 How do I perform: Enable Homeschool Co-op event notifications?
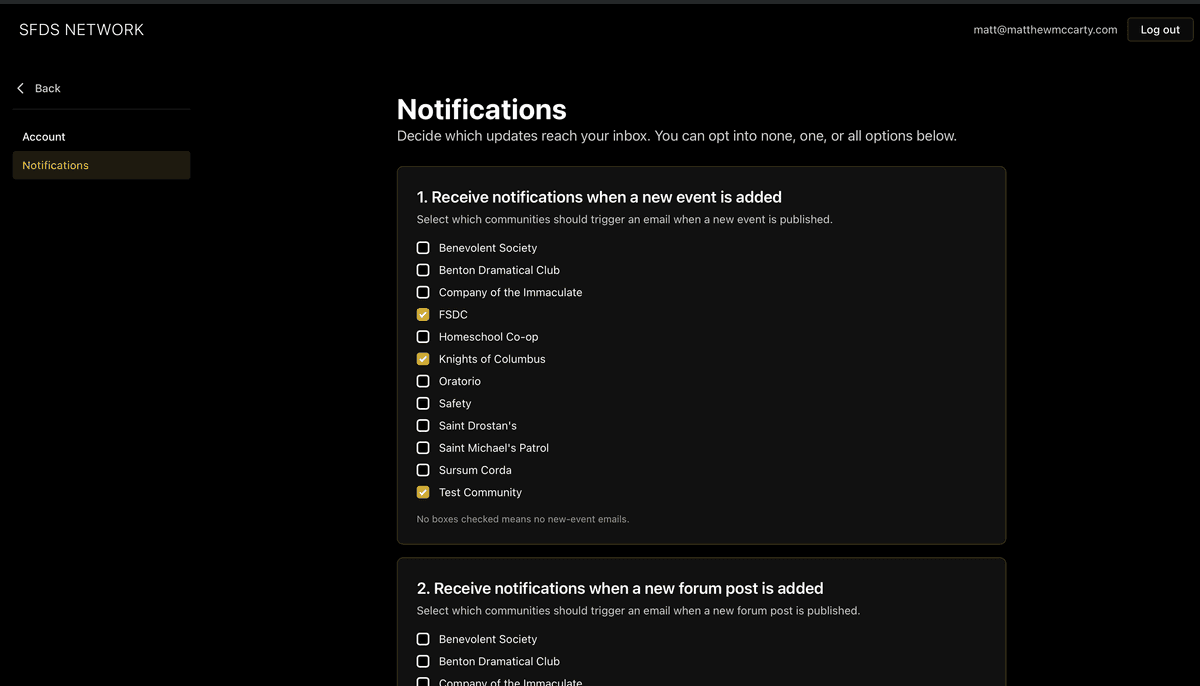point(422,336)
